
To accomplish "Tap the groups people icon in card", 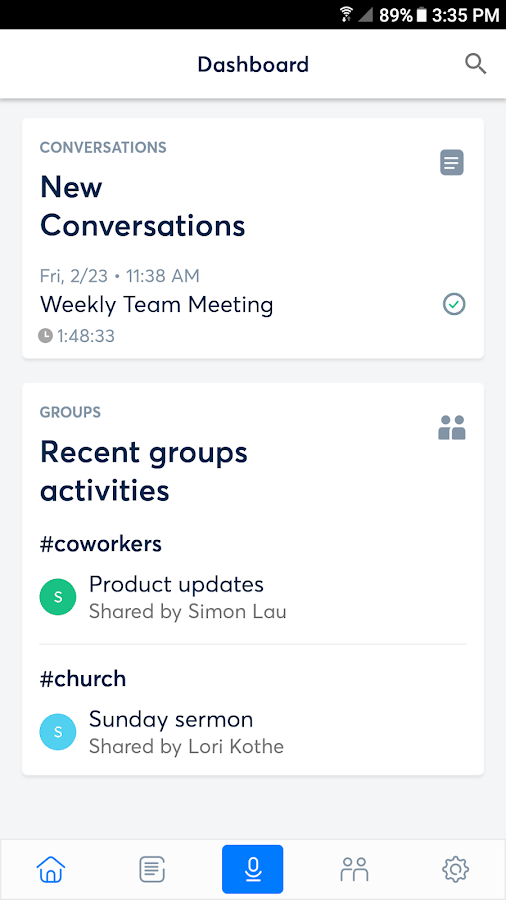I will 451,428.
